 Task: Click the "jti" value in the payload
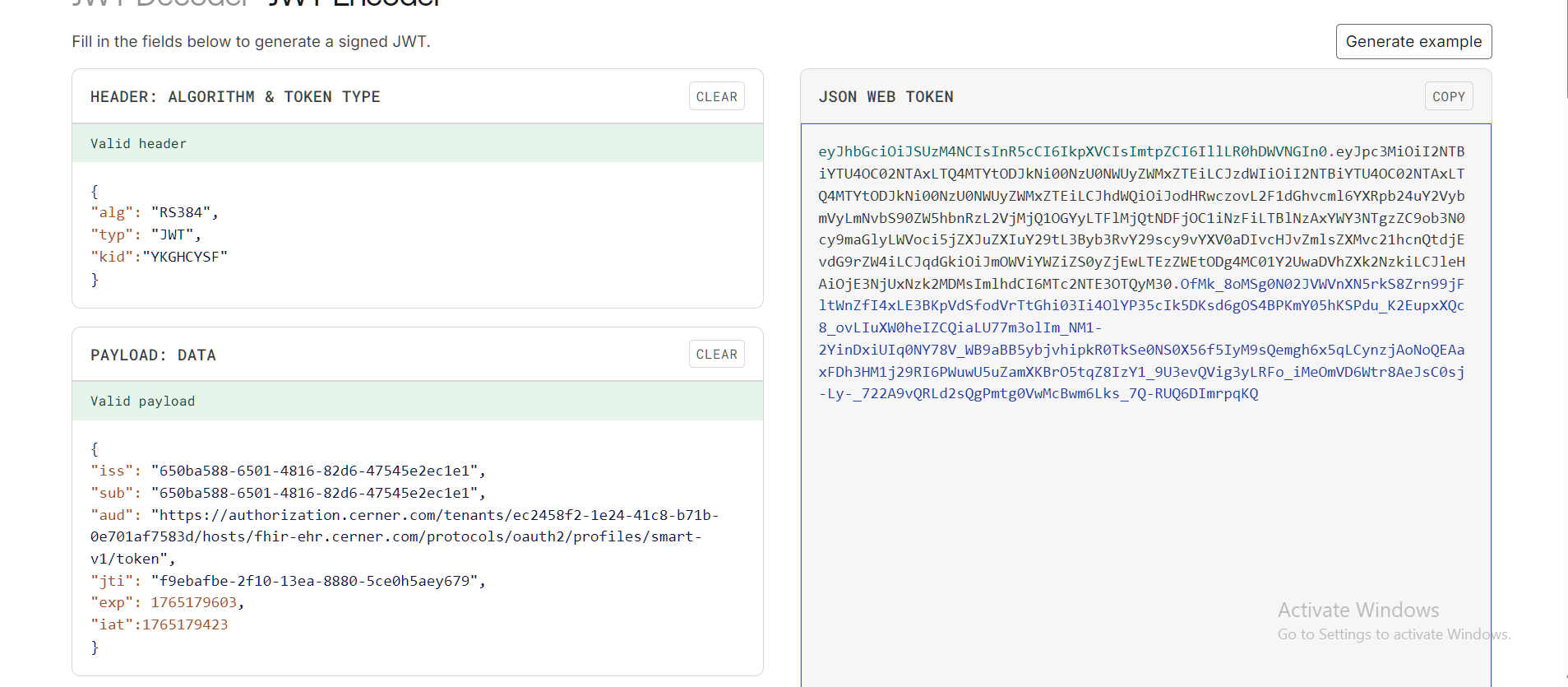click(313, 582)
